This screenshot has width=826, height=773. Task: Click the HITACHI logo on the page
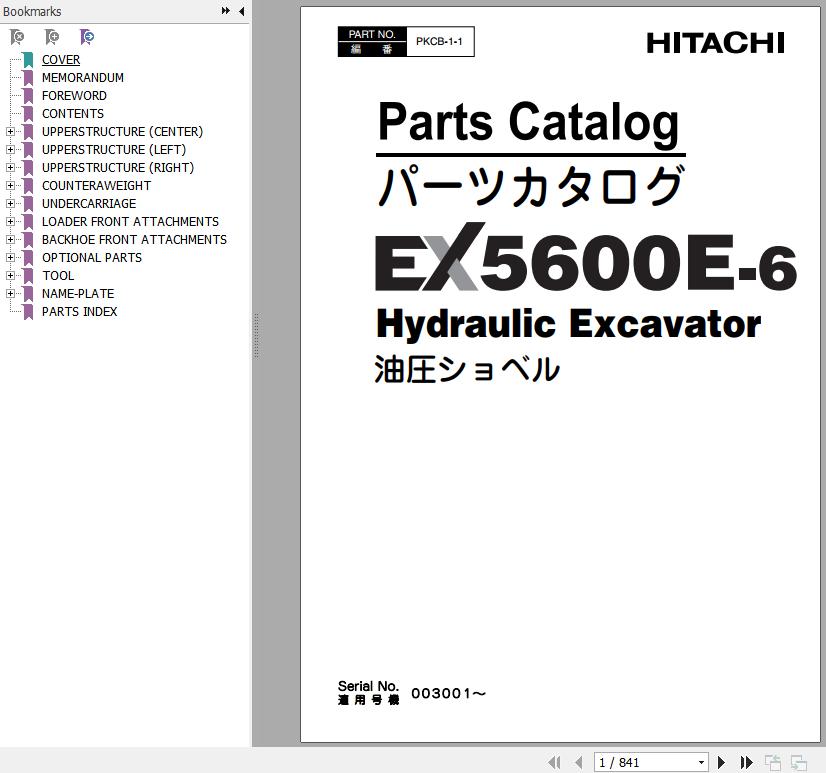pyautogui.click(x=715, y=43)
